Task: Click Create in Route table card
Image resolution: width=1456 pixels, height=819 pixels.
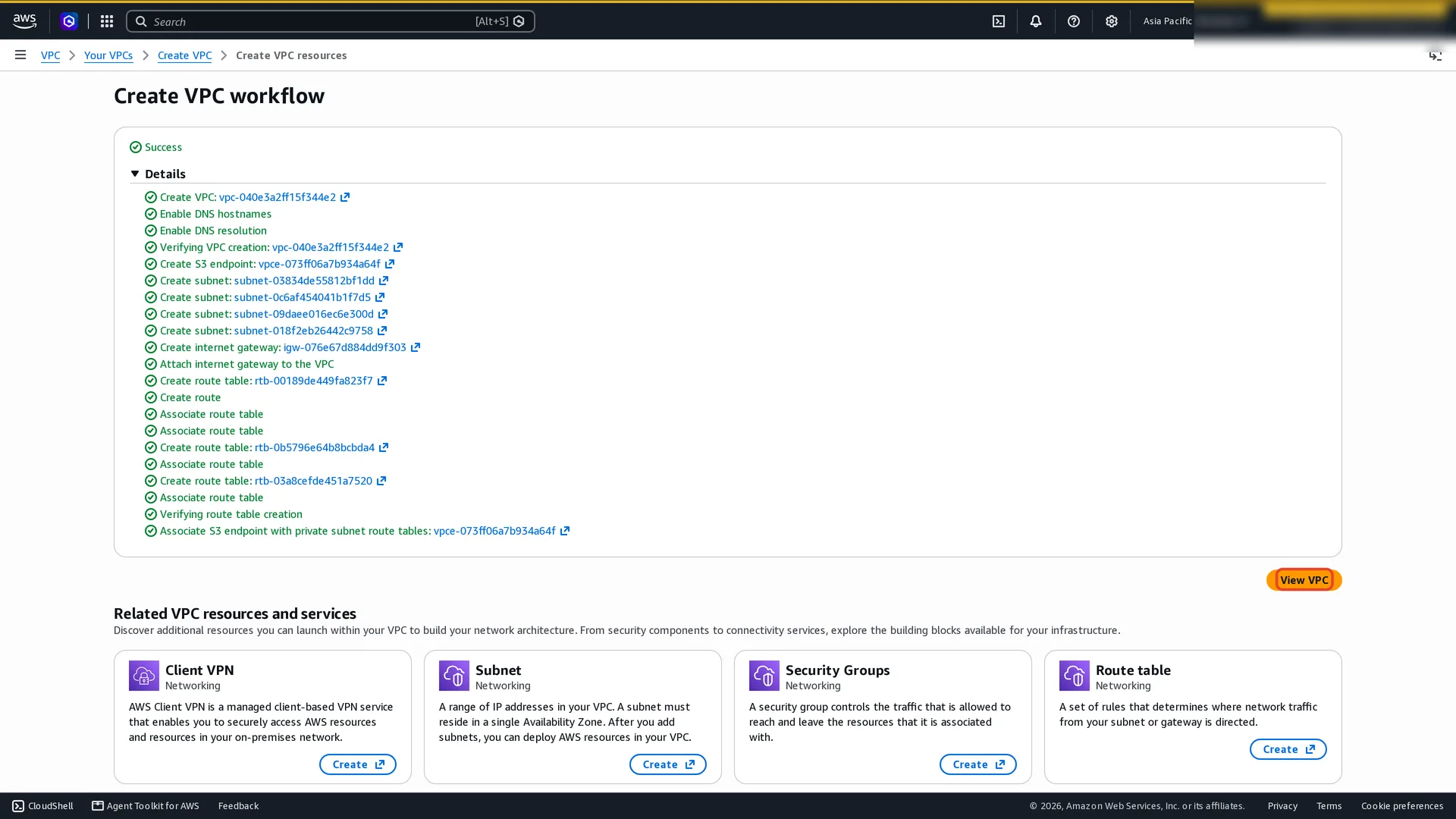Action: tap(1288, 749)
